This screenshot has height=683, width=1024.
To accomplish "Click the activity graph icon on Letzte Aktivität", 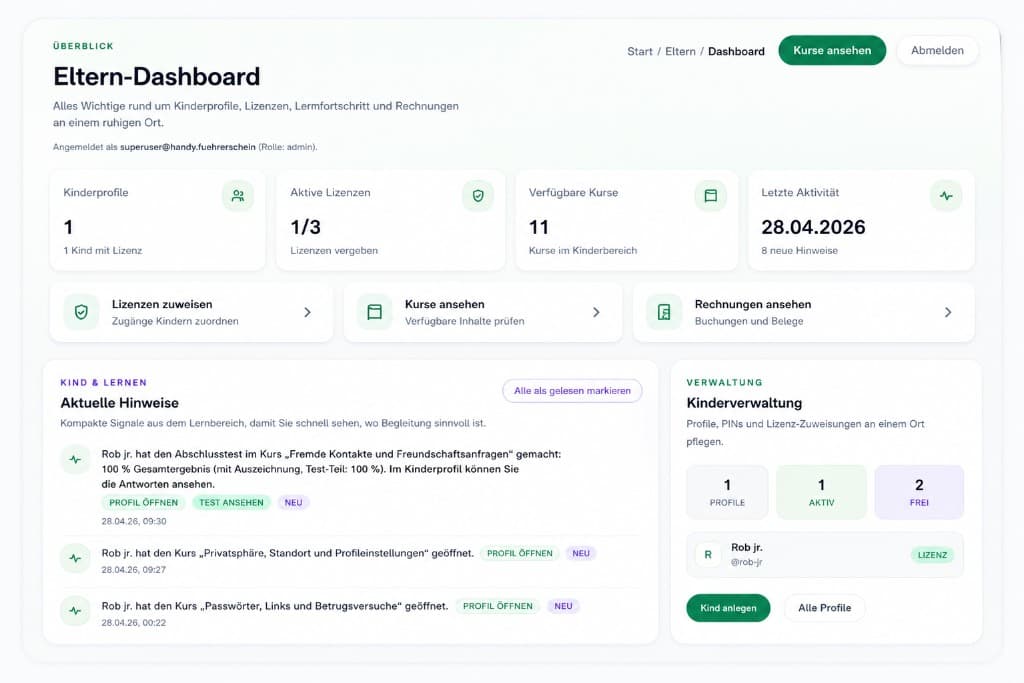I will pos(946,196).
